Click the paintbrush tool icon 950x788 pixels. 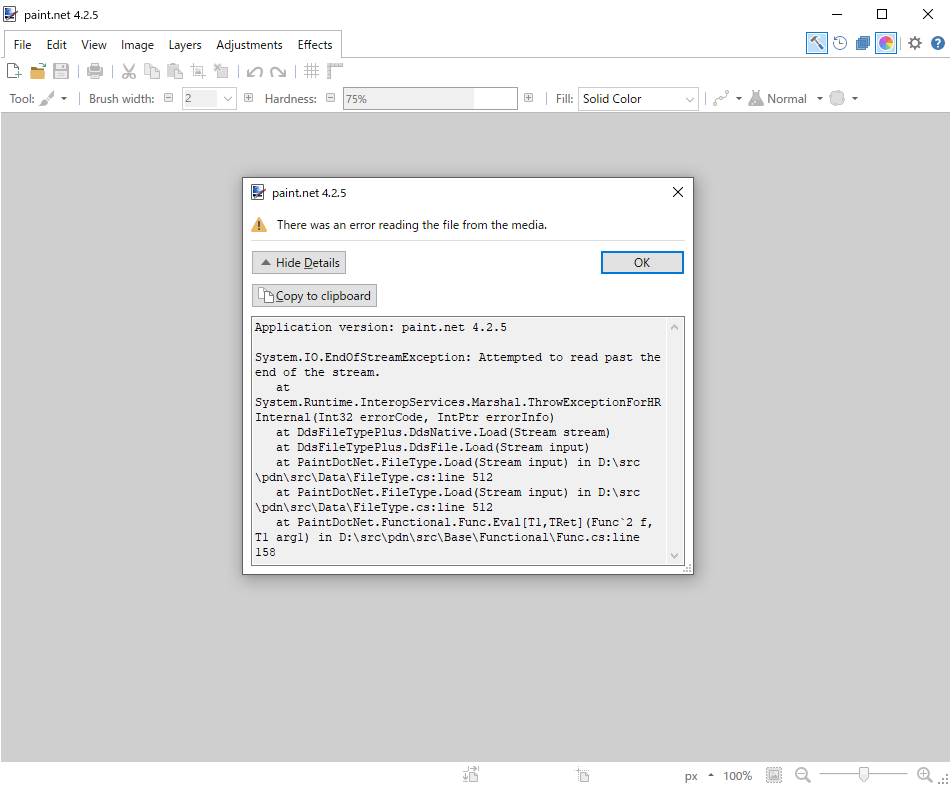pyautogui.click(x=47, y=98)
